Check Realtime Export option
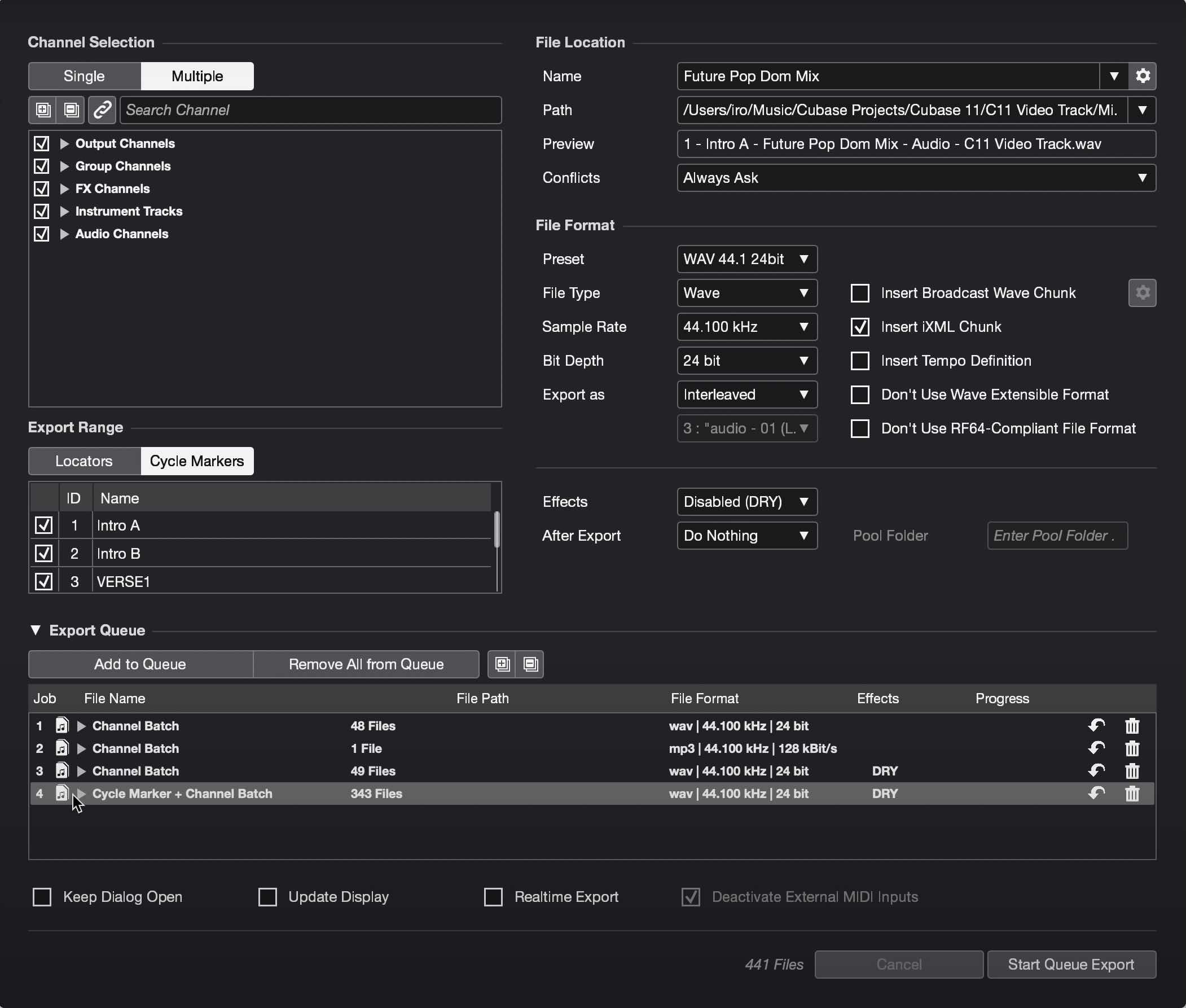The width and height of the screenshot is (1186, 1008). [493, 897]
